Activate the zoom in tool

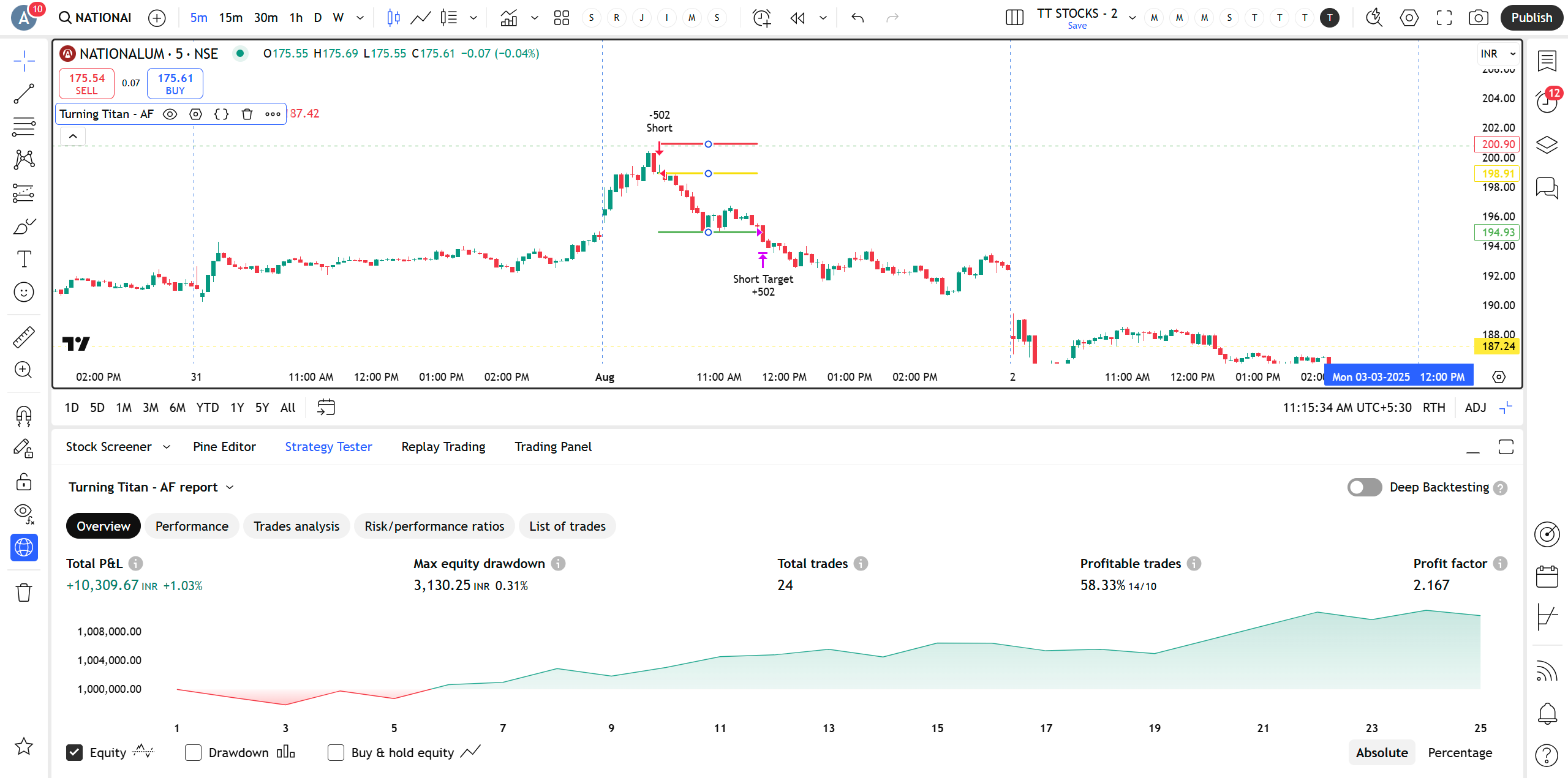[x=24, y=370]
